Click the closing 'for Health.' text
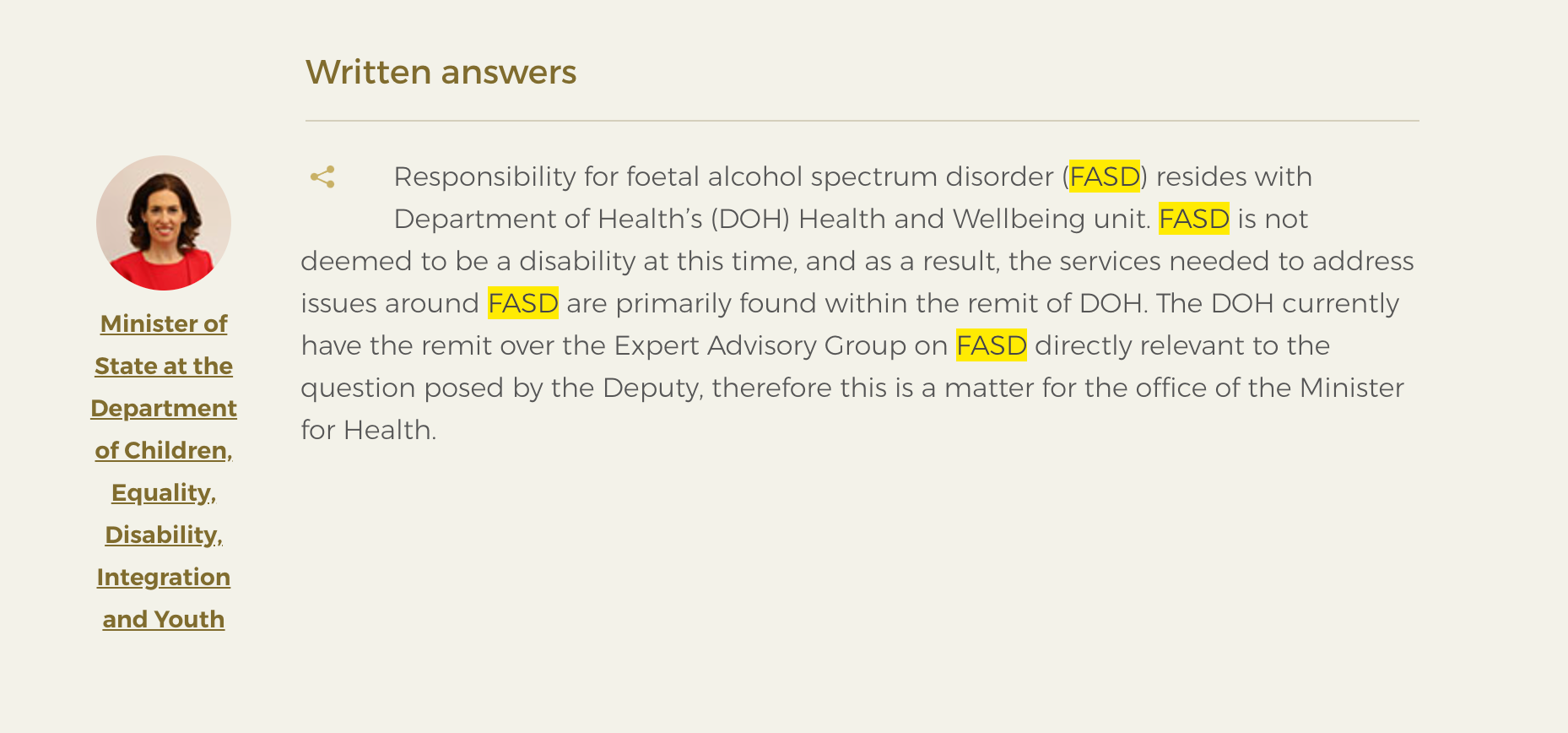This screenshot has height=733, width=1568. coord(369,430)
